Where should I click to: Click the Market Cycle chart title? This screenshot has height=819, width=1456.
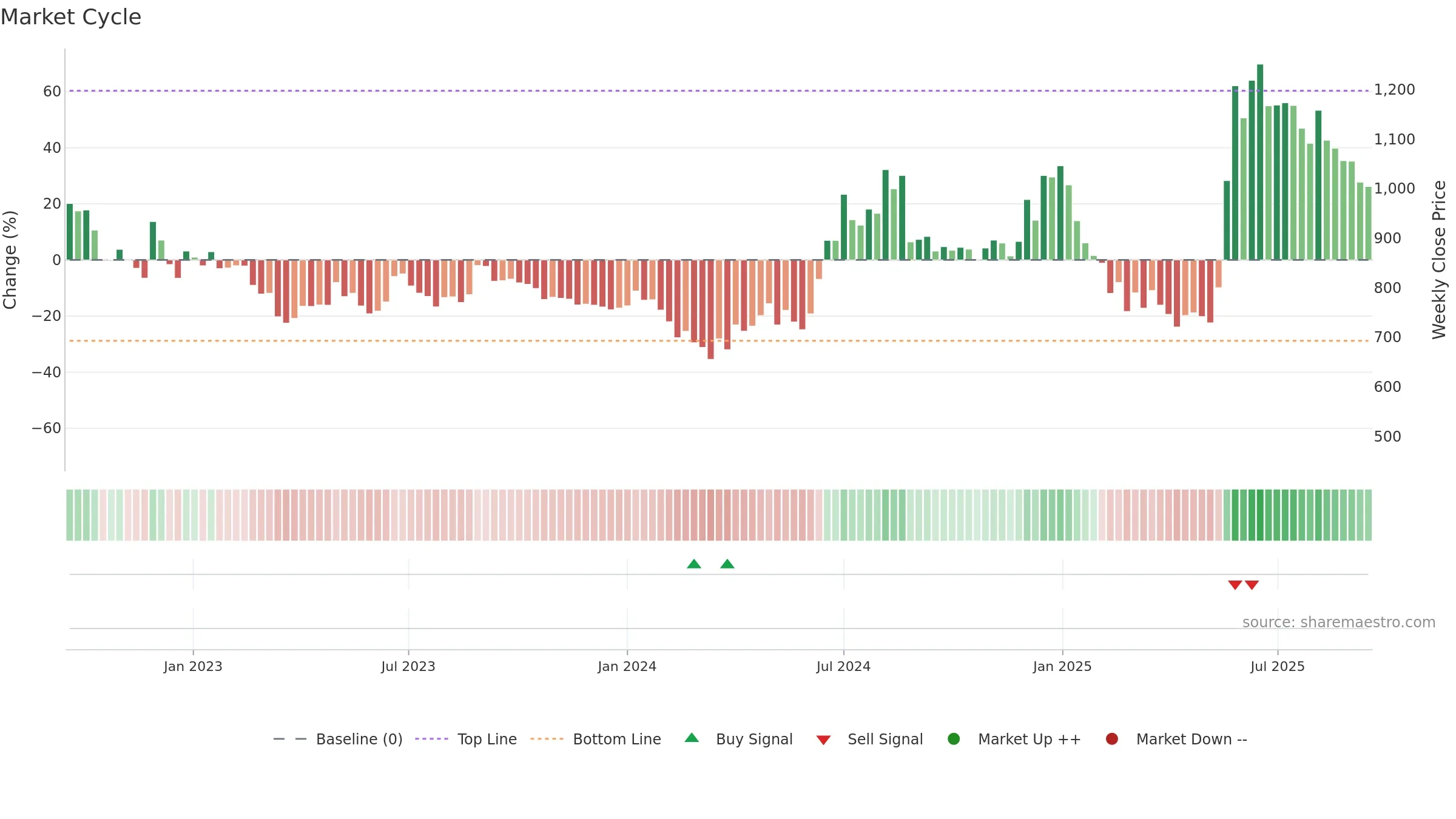[71, 17]
